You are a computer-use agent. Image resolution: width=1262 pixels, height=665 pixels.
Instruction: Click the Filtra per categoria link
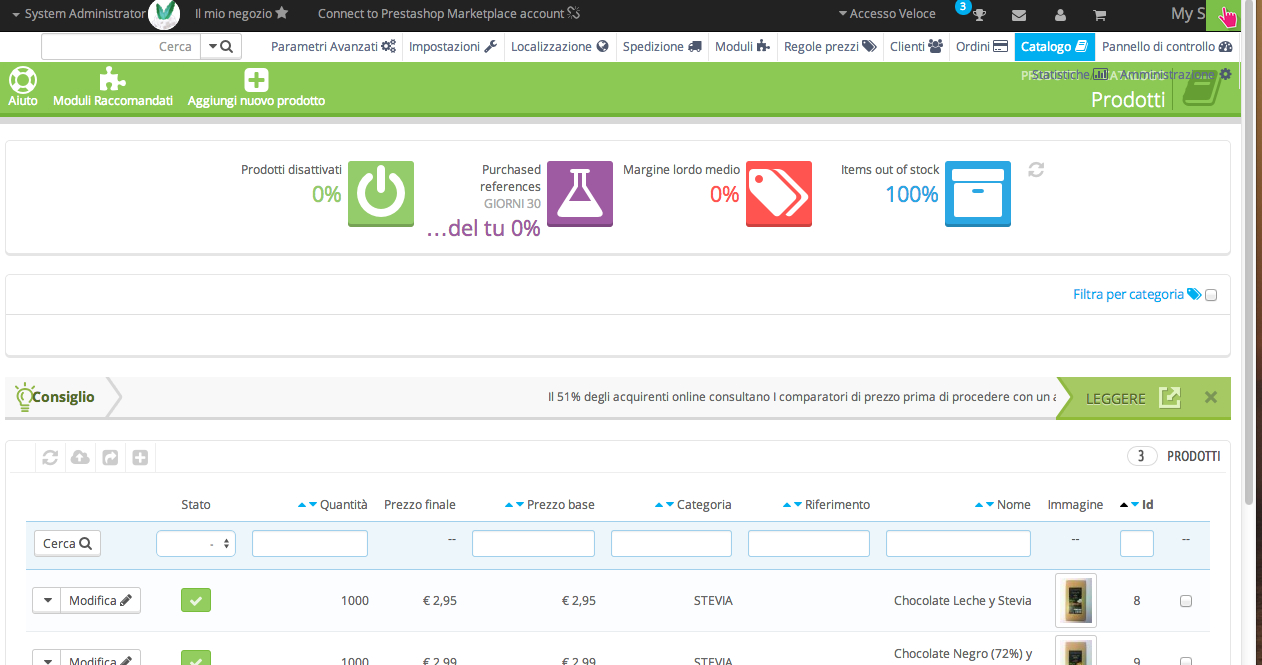pyautogui.click(x=1136, y=294)
